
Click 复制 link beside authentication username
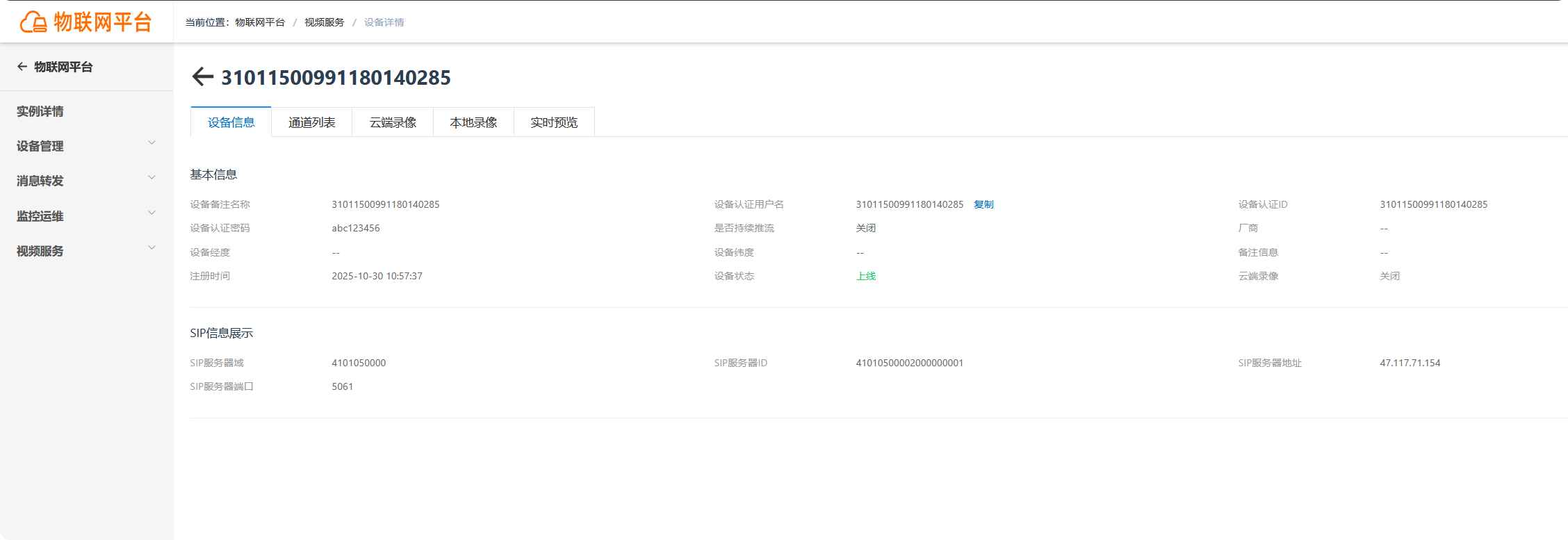click(x=983, y=204)
